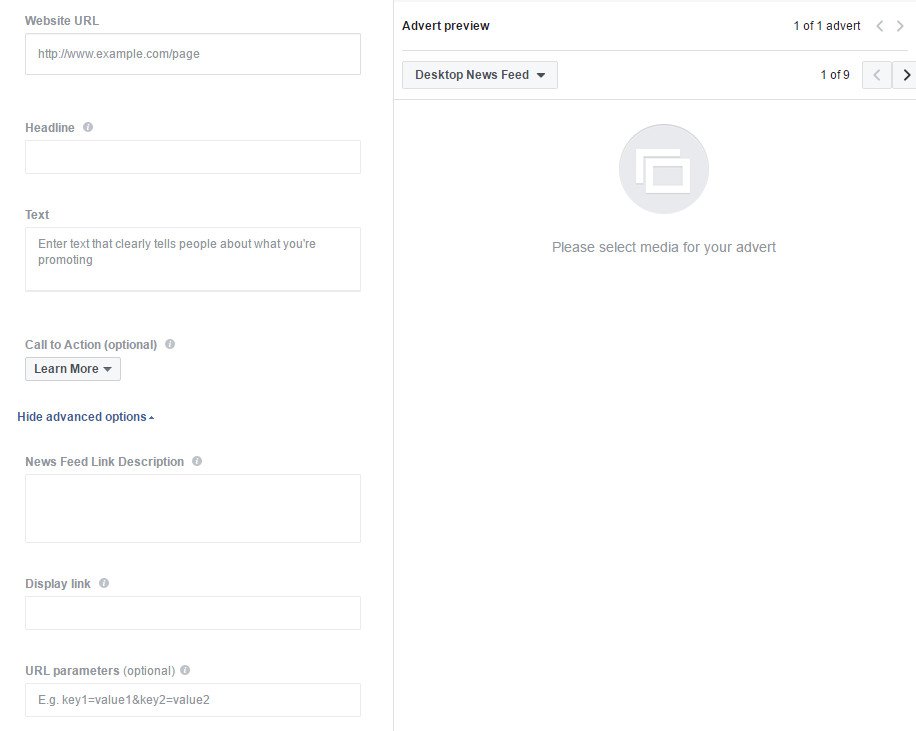Screen dimensions: 916x731
Task: Click the Text description textarea
Action: 193,259
